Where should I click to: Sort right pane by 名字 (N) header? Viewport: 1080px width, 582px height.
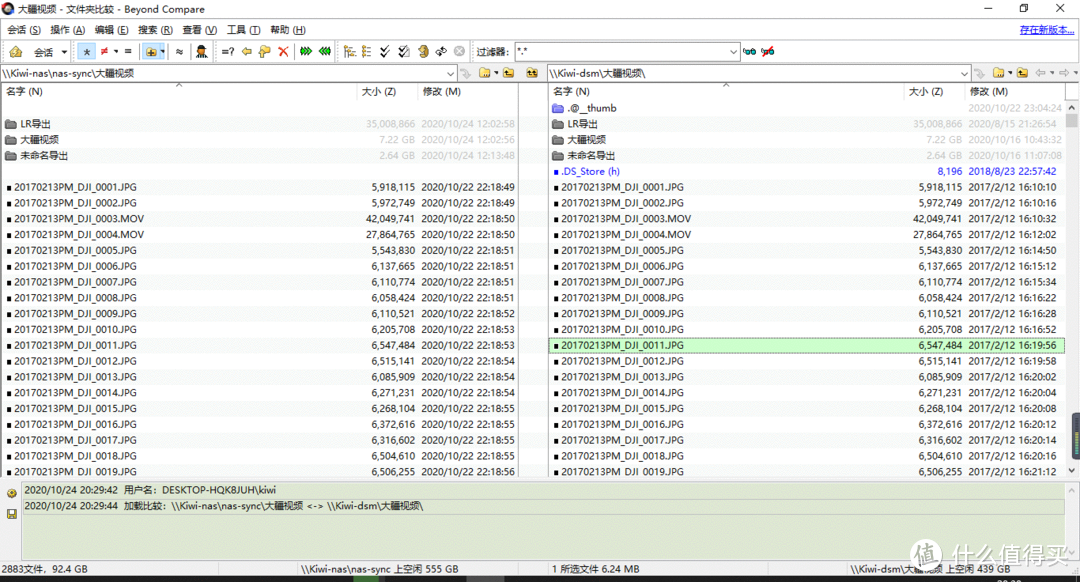pyautogui.click(x=571, y=92)
